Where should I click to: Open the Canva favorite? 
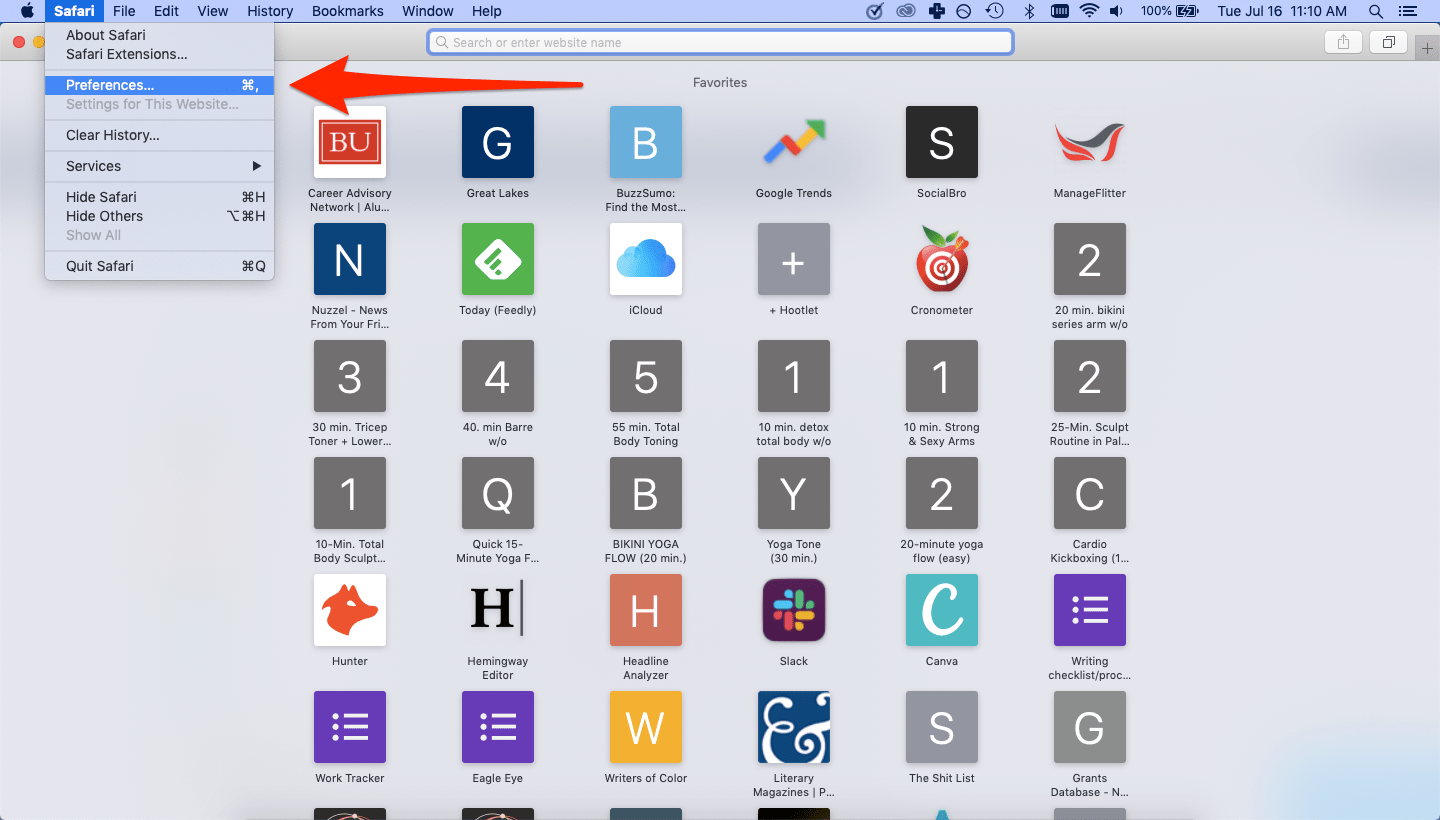click(942, 610)
